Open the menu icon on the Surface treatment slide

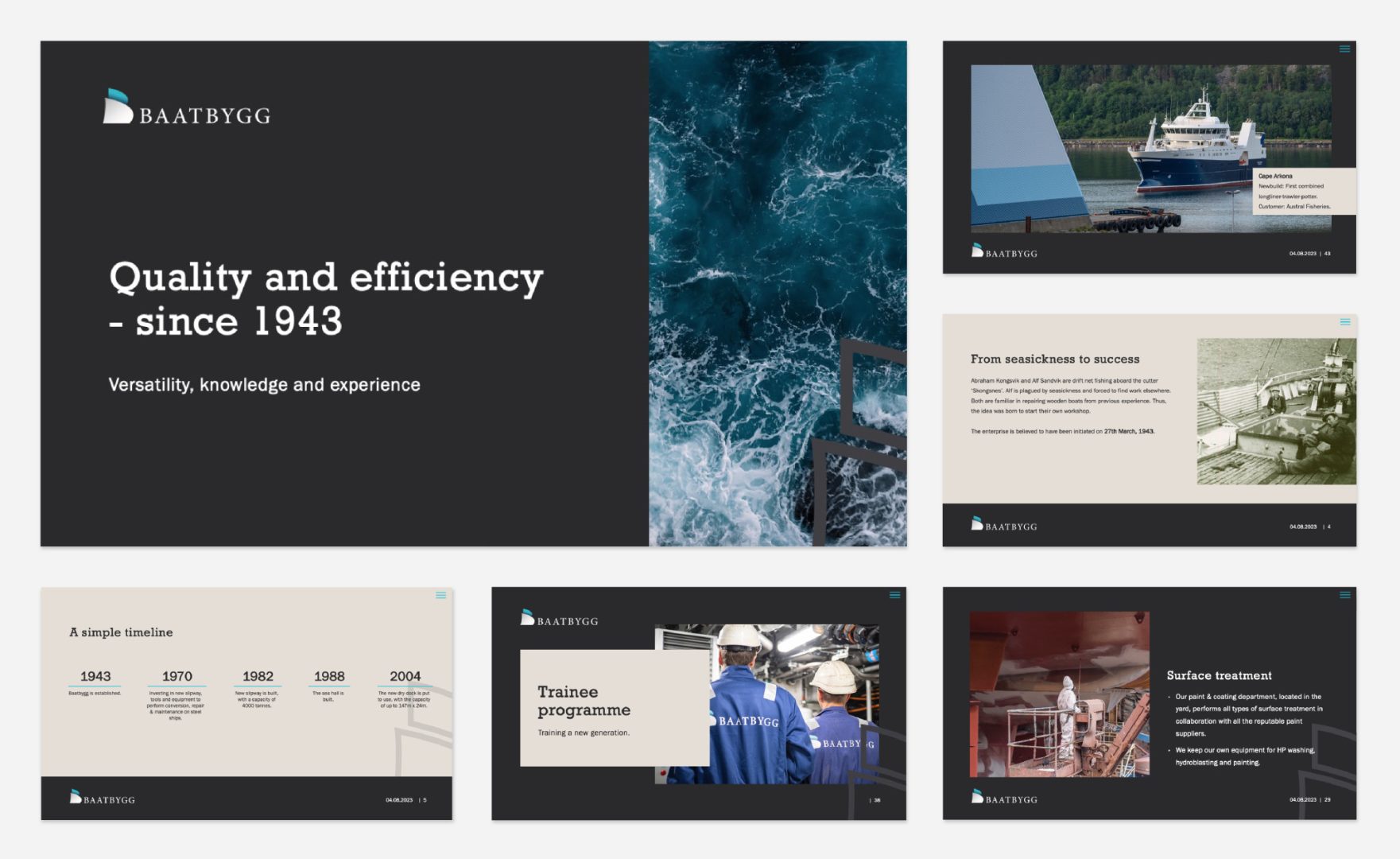1344,595
